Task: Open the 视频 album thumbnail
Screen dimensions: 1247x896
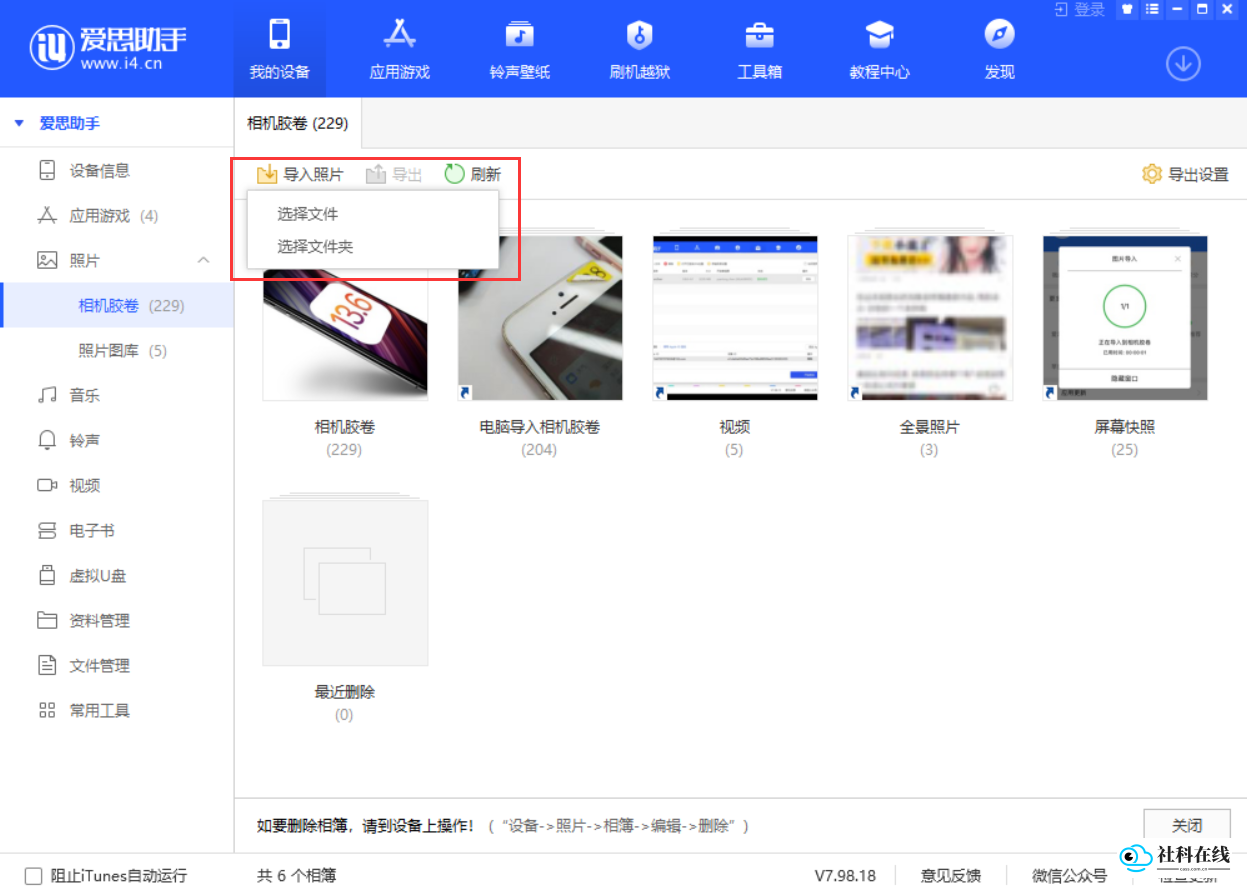Action: (735, 318)
